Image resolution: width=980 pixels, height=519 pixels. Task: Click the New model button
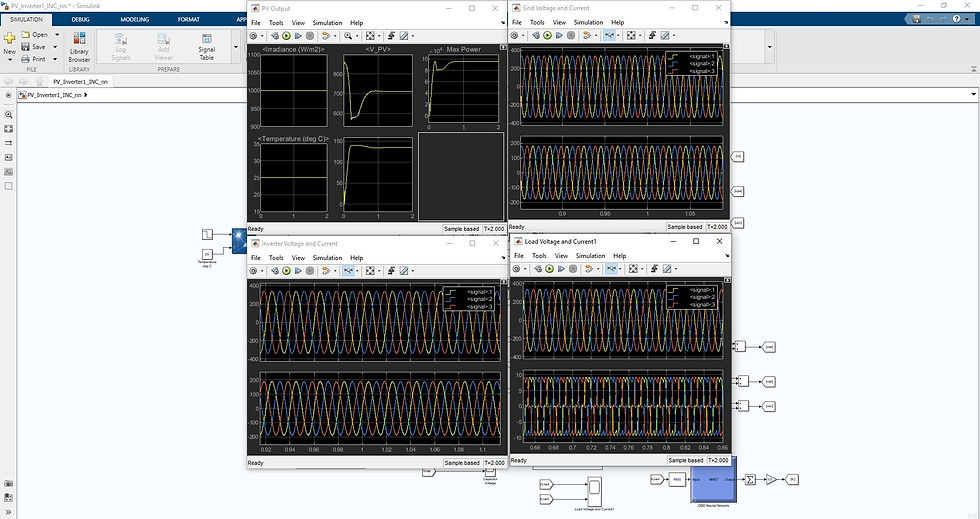point(9,44)
